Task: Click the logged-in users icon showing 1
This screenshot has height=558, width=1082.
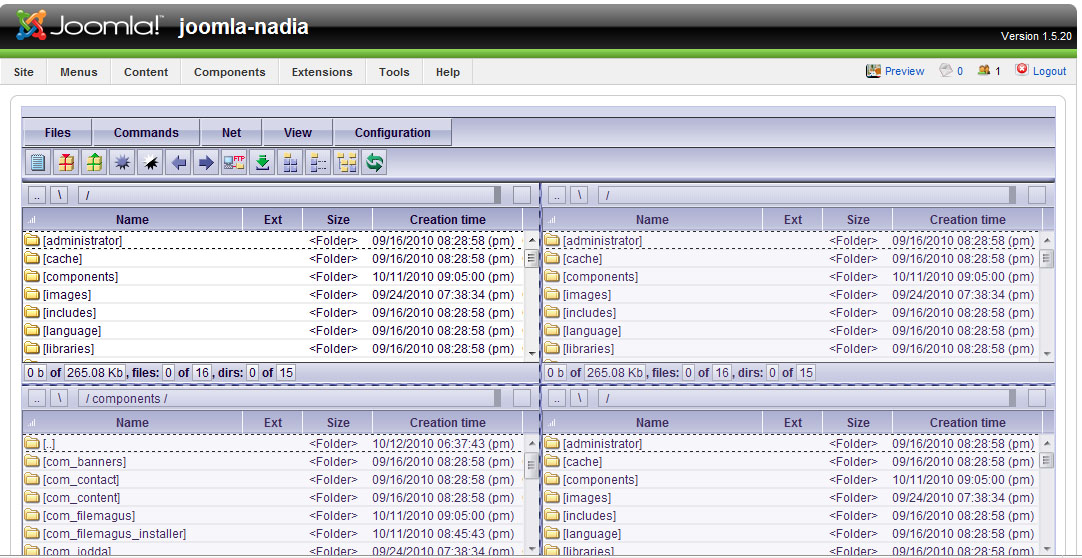Action: [x=984, y=70]
